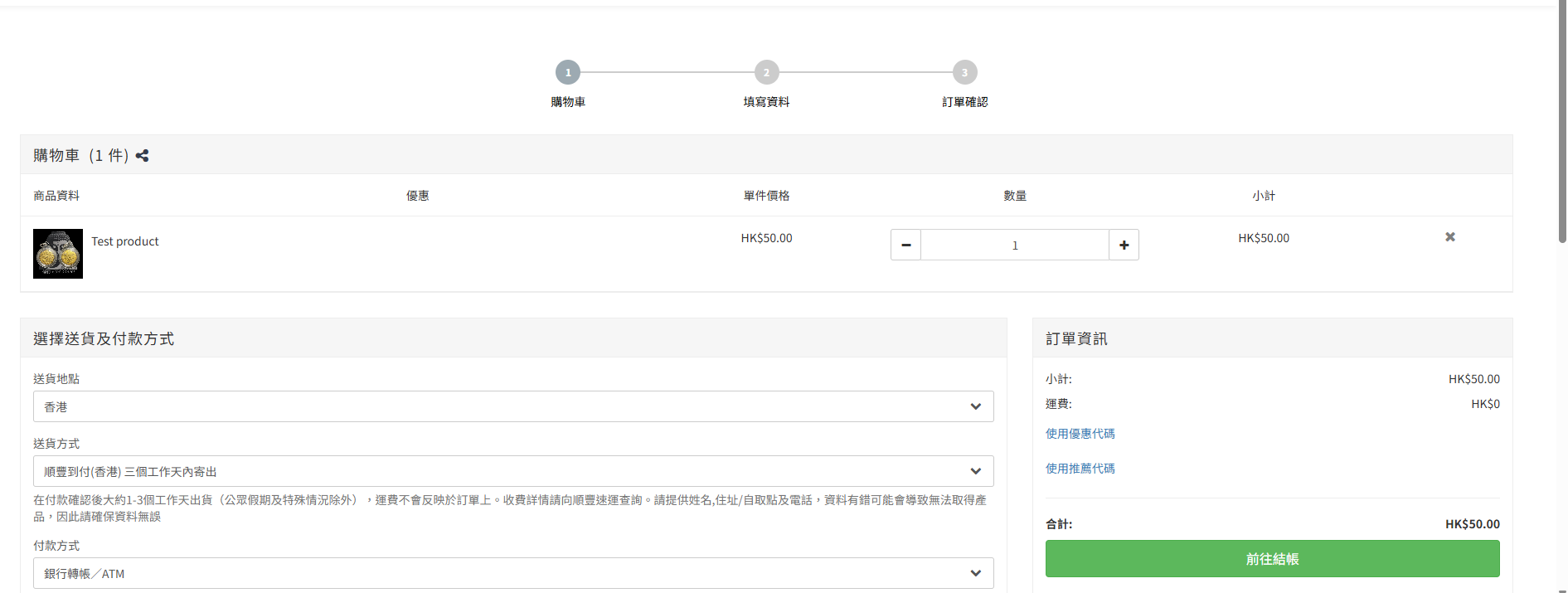The height and width of the screenshot is (593, 1568).
Task: Increase quantity with plus button
Action: coord(1124,245)
